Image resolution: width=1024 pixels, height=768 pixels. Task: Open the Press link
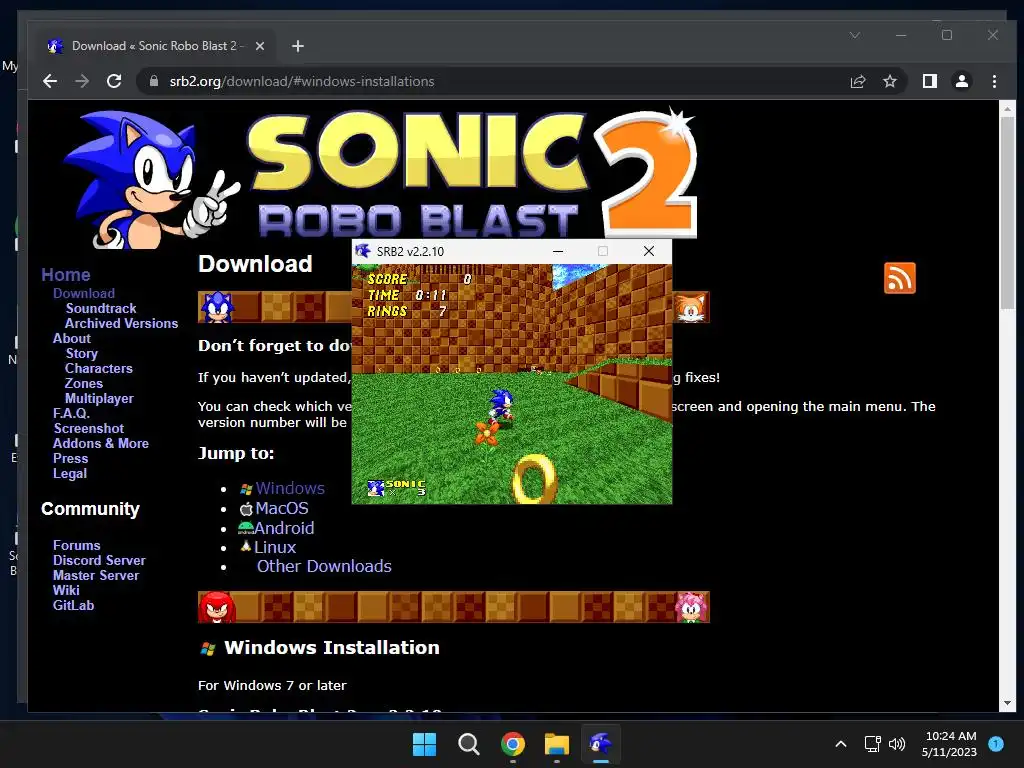pos(71,458)
